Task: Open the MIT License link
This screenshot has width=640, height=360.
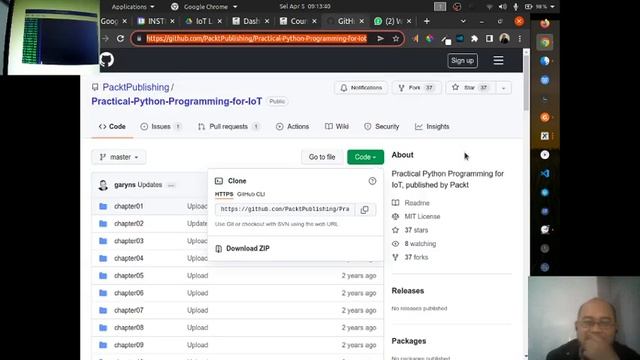Action: tap(422, 216)
